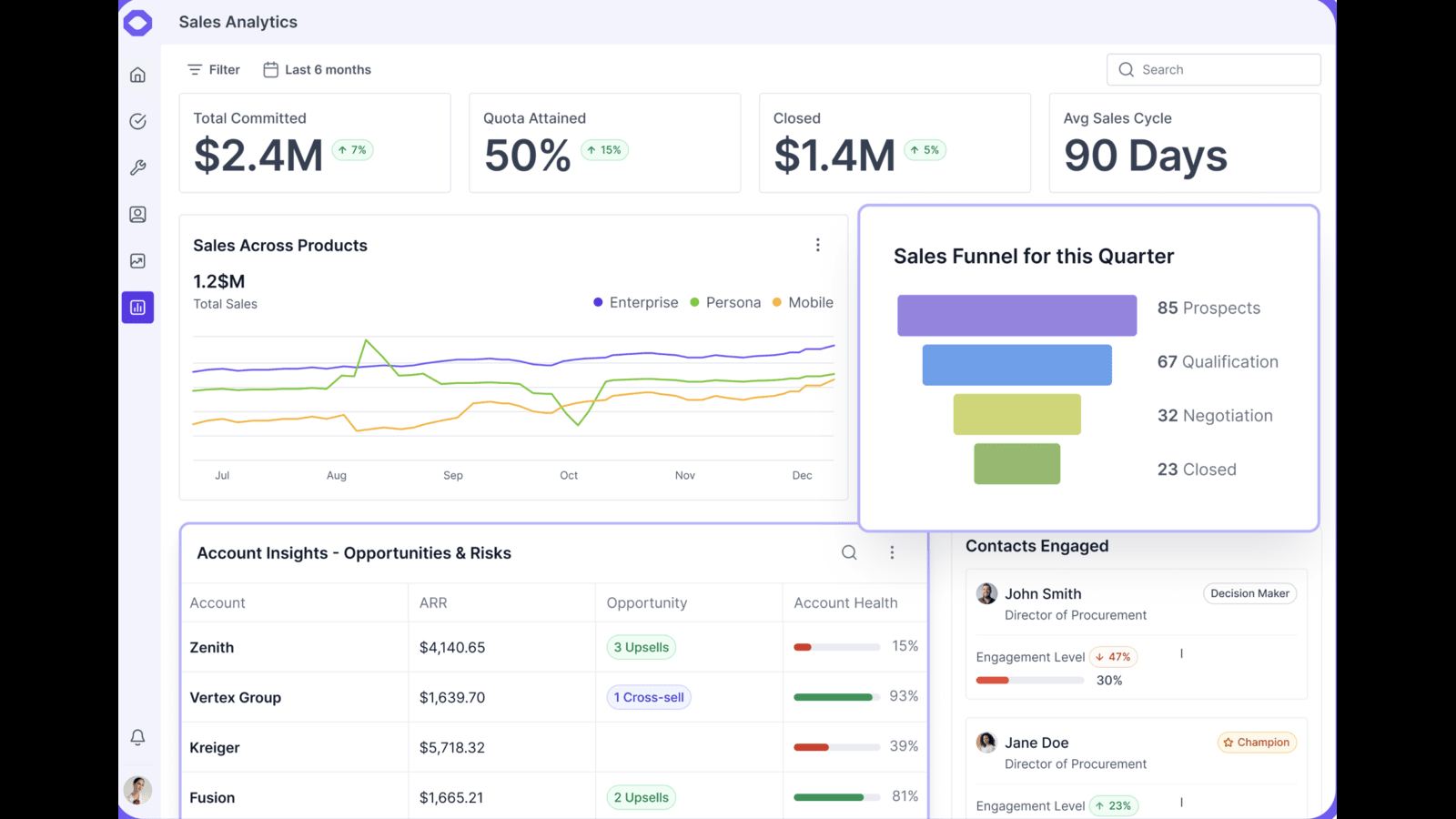Click the Filter button

214,70
